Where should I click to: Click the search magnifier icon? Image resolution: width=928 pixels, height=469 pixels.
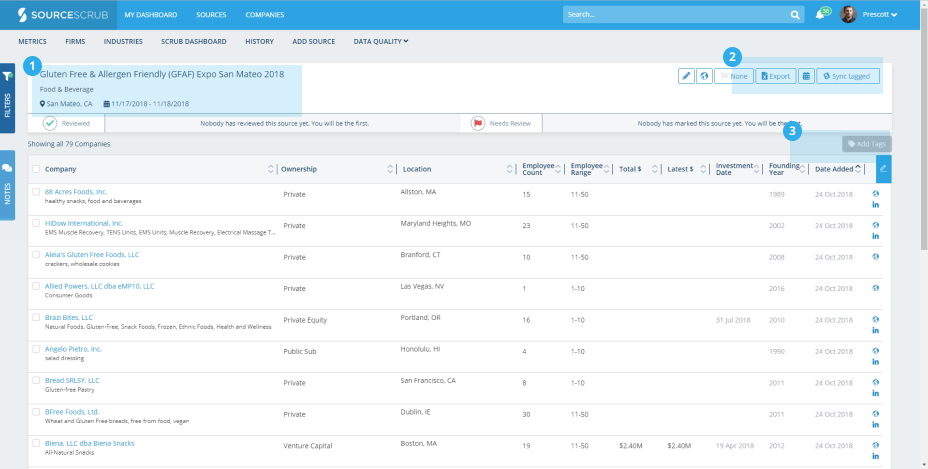[795, 15]
